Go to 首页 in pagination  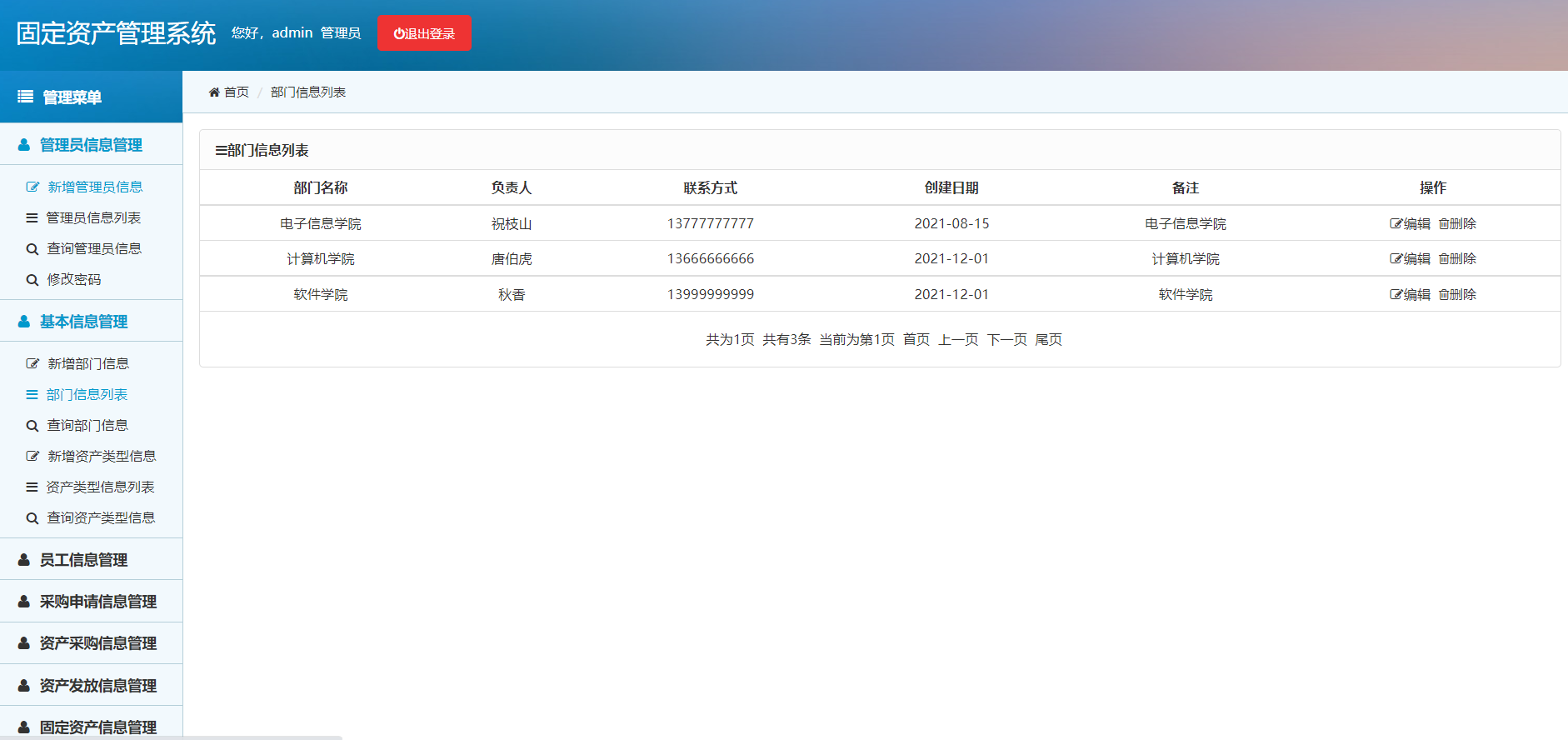(x=916, y=339)
